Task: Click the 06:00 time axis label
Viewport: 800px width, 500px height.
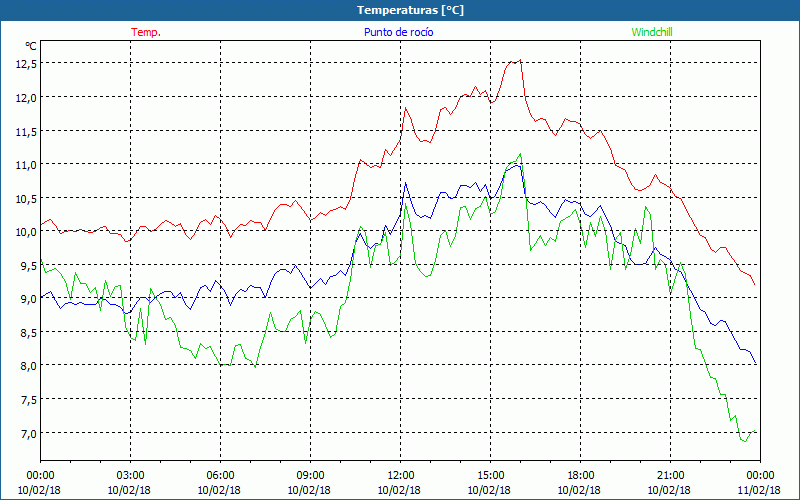Action: click(220, 475)
